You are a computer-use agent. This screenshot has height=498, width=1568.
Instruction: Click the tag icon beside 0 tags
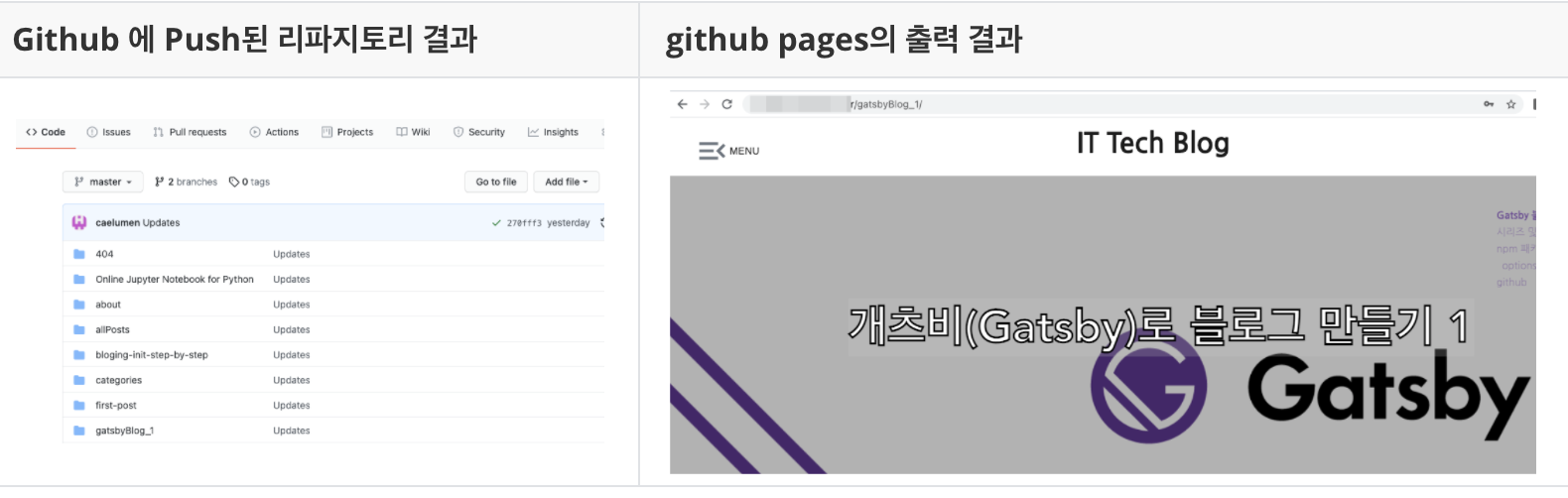pos(234,182)
